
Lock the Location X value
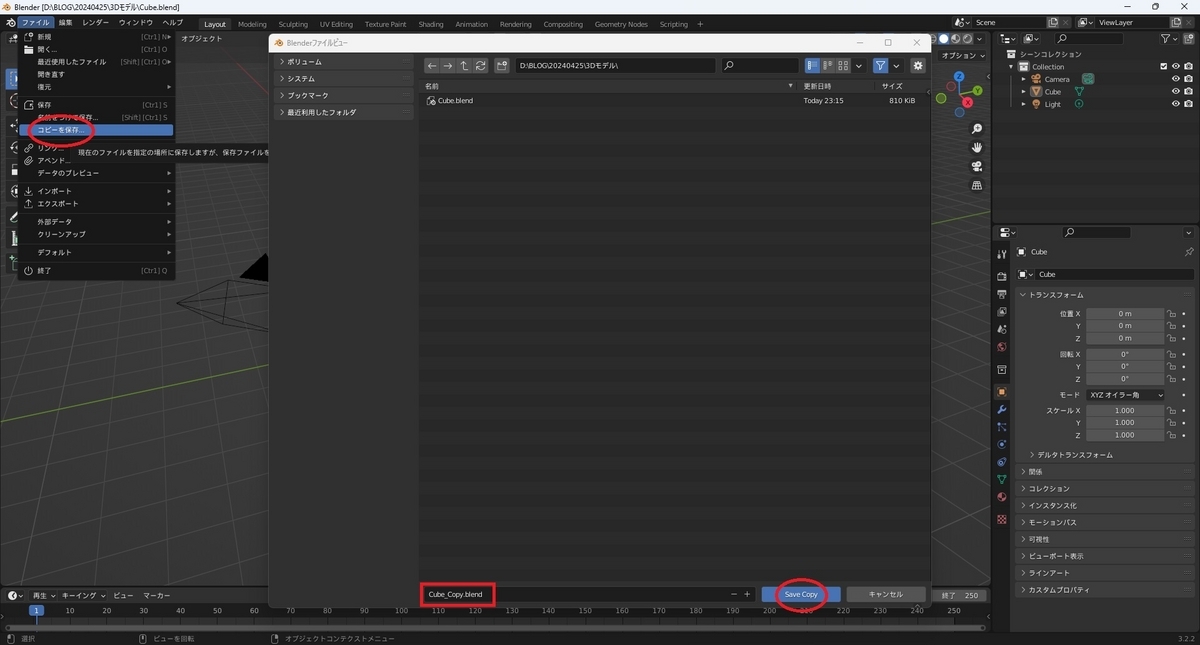[x=1171, y=313]
